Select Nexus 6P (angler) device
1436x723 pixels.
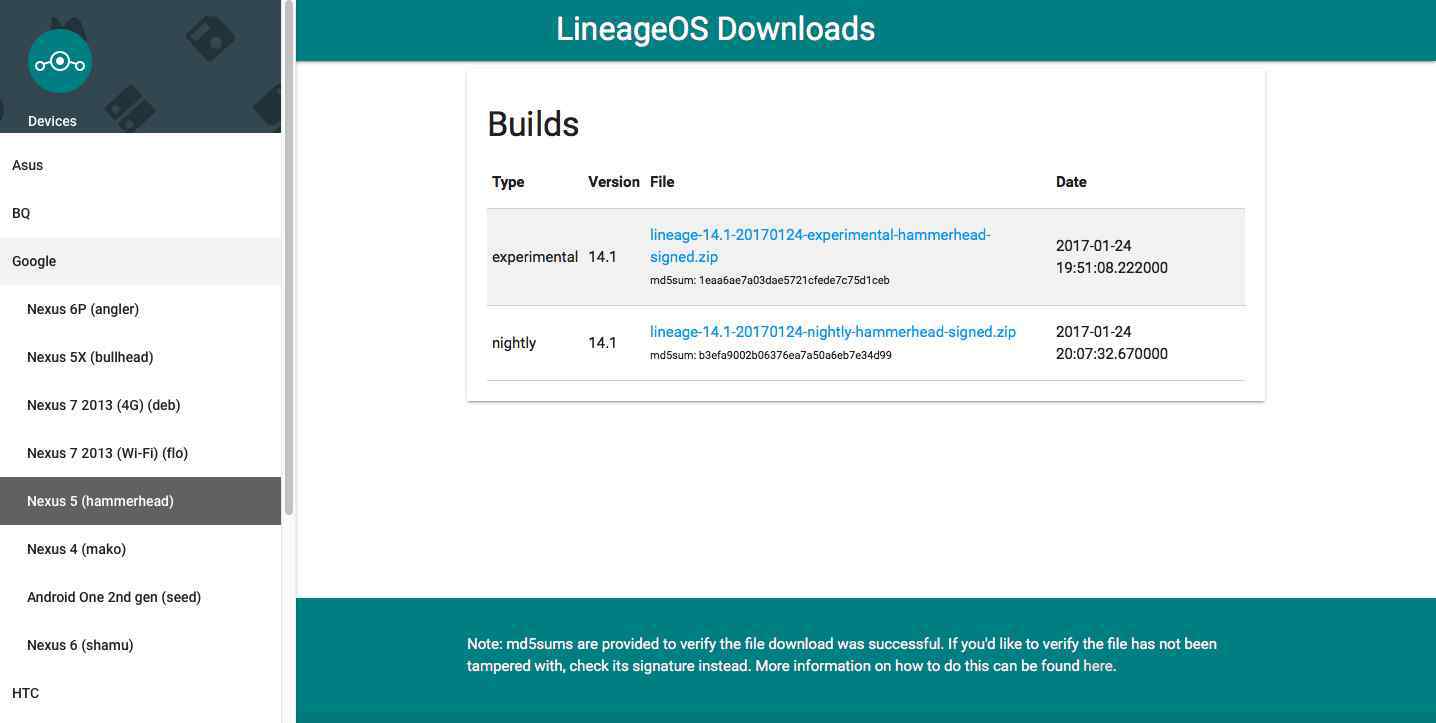coord(140,309)
